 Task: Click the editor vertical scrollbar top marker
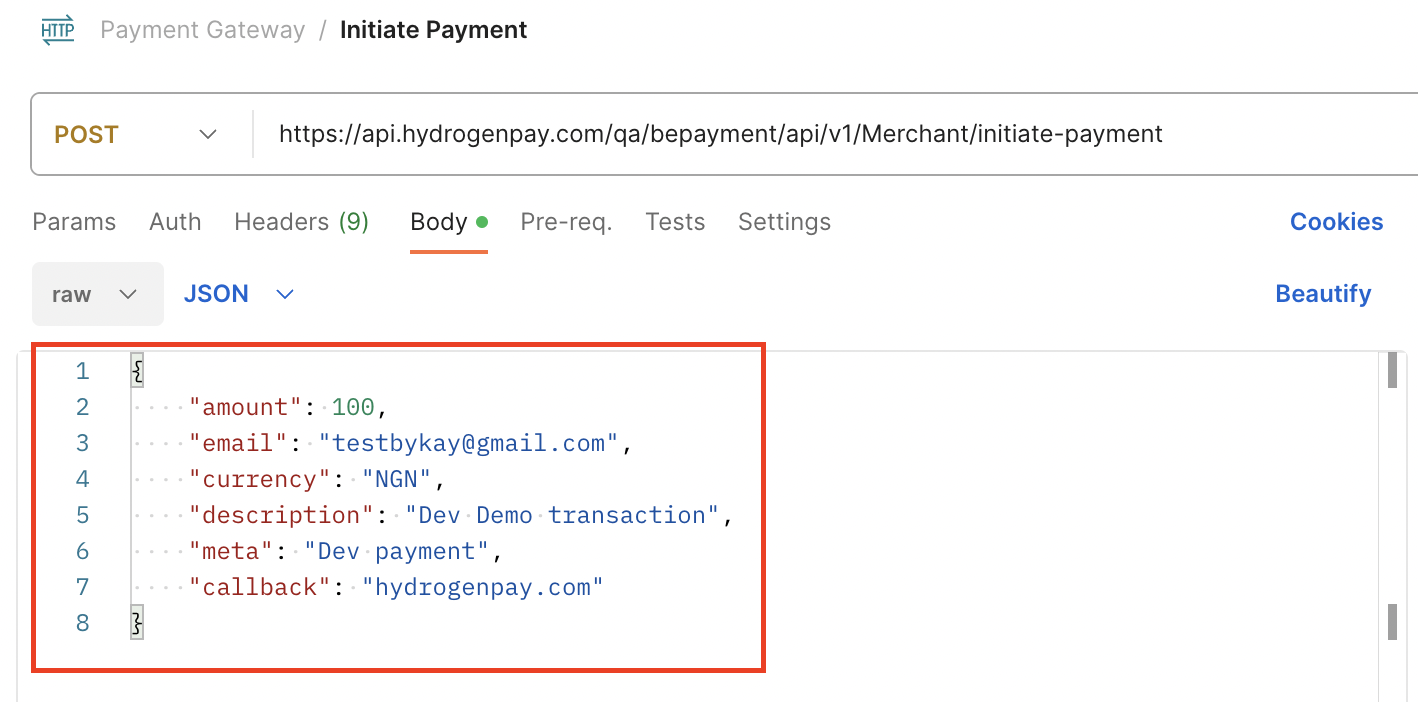click(x=1392, y=370)
